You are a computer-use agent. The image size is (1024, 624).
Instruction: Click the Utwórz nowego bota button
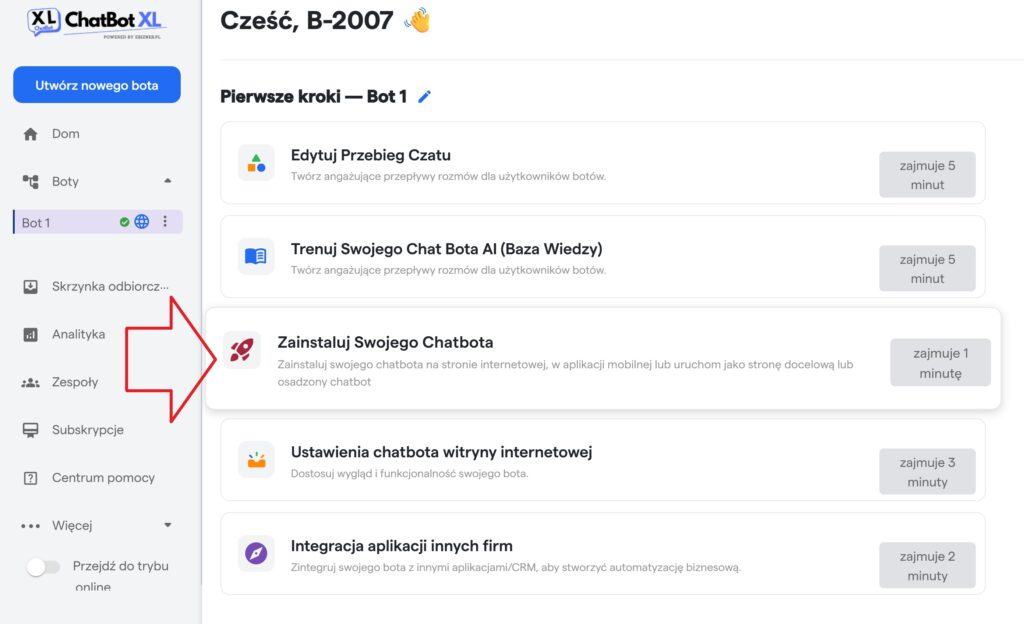(97, 85)
